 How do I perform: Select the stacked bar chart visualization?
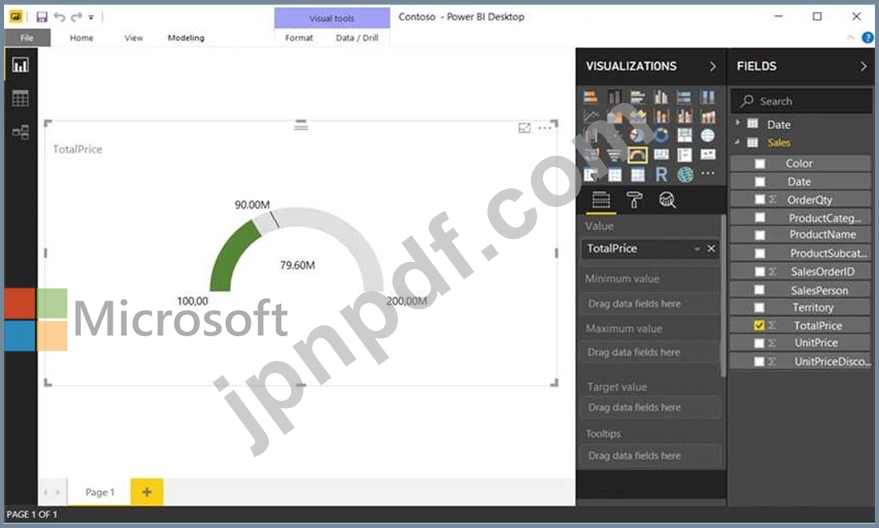[x=590, y=96]
